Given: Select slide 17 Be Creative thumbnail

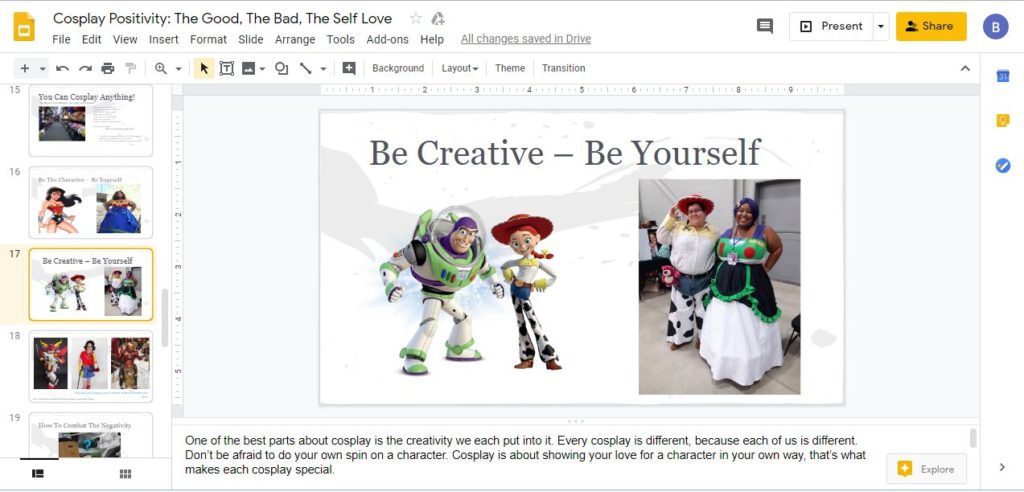Looking at the screenshot, I should pyautogui.click(x=91, y=284).
